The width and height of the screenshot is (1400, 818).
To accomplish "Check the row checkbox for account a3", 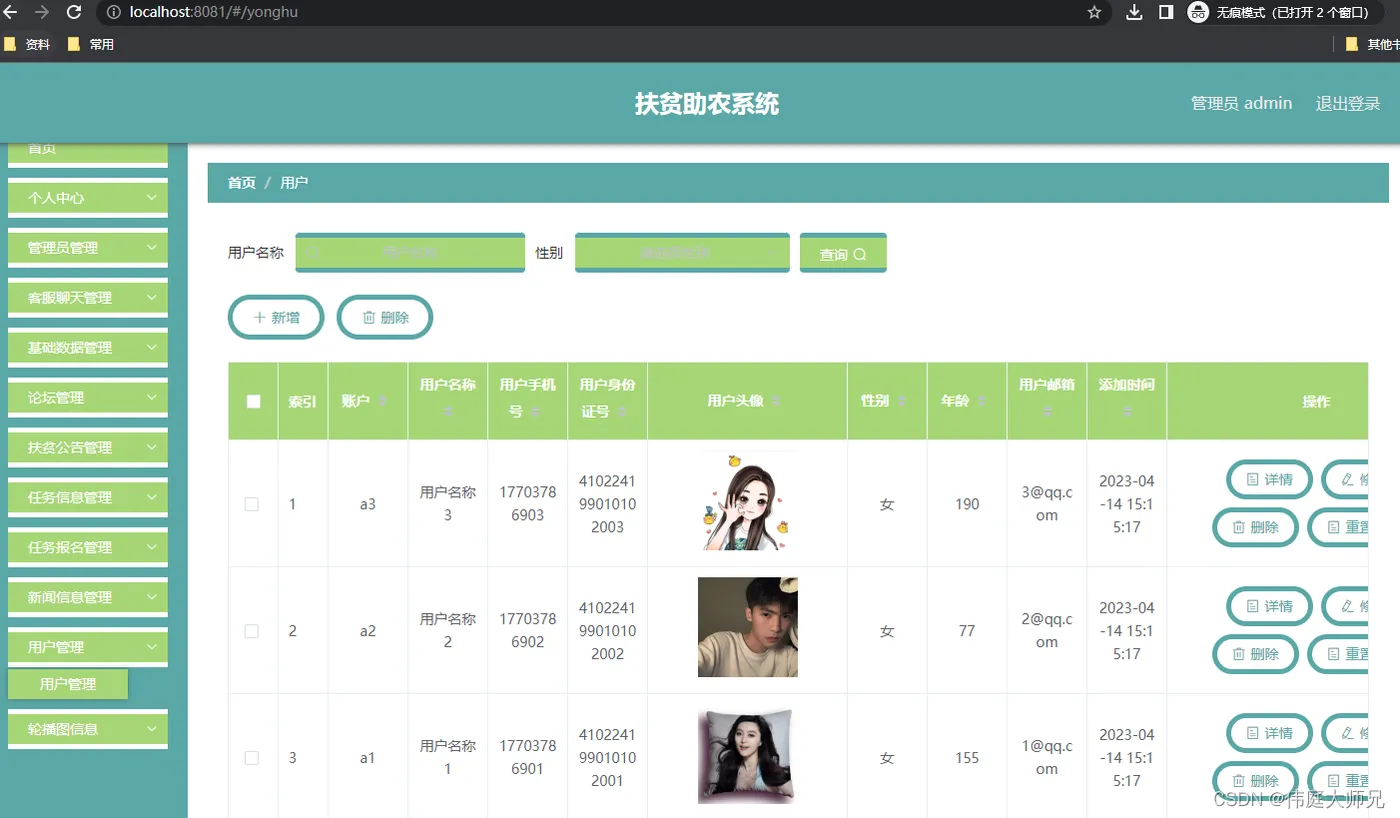I will 252,505.
